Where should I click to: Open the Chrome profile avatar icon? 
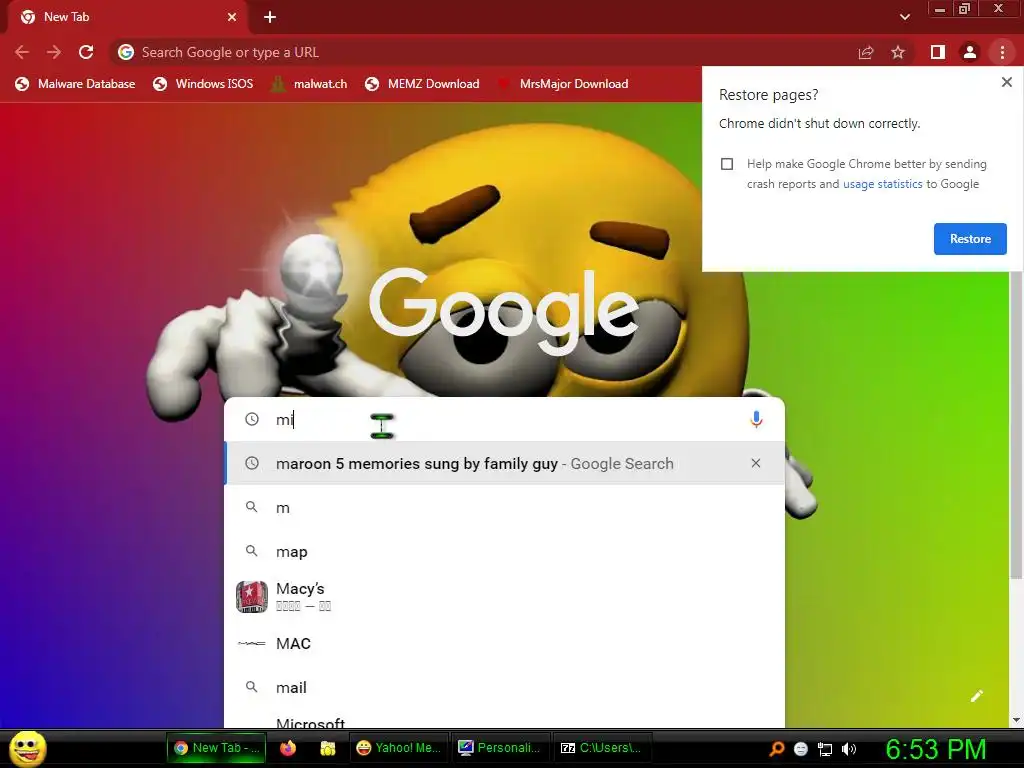[970, 52]
